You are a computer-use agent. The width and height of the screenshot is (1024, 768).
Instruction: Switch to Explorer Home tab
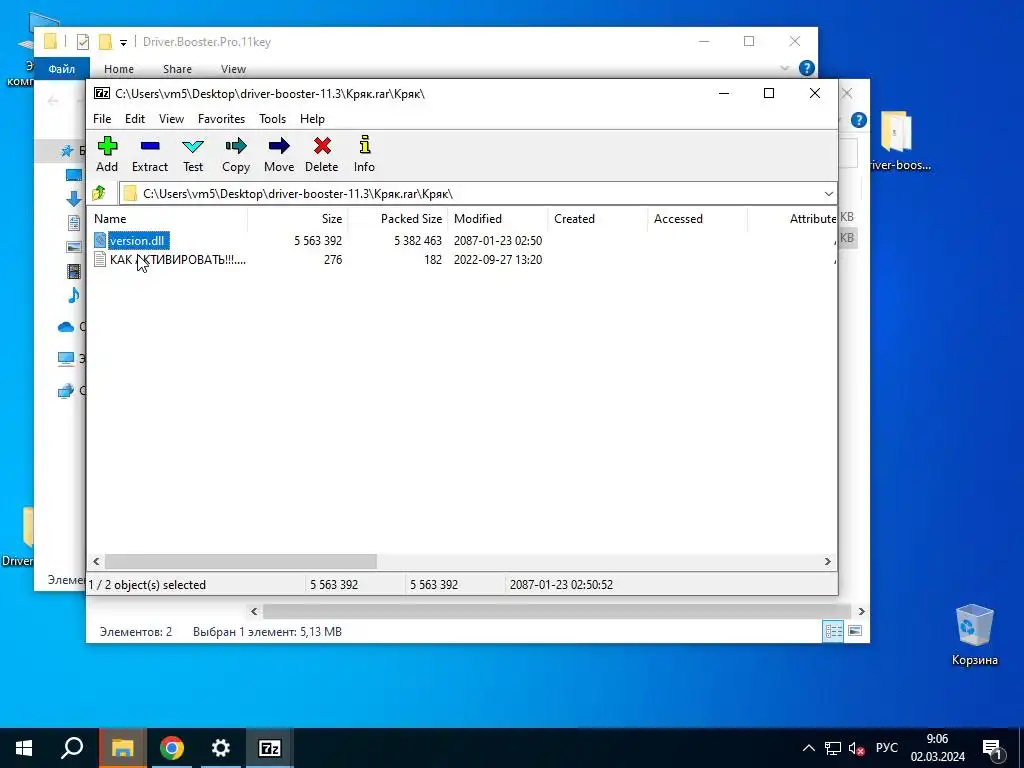coord(119,69)
